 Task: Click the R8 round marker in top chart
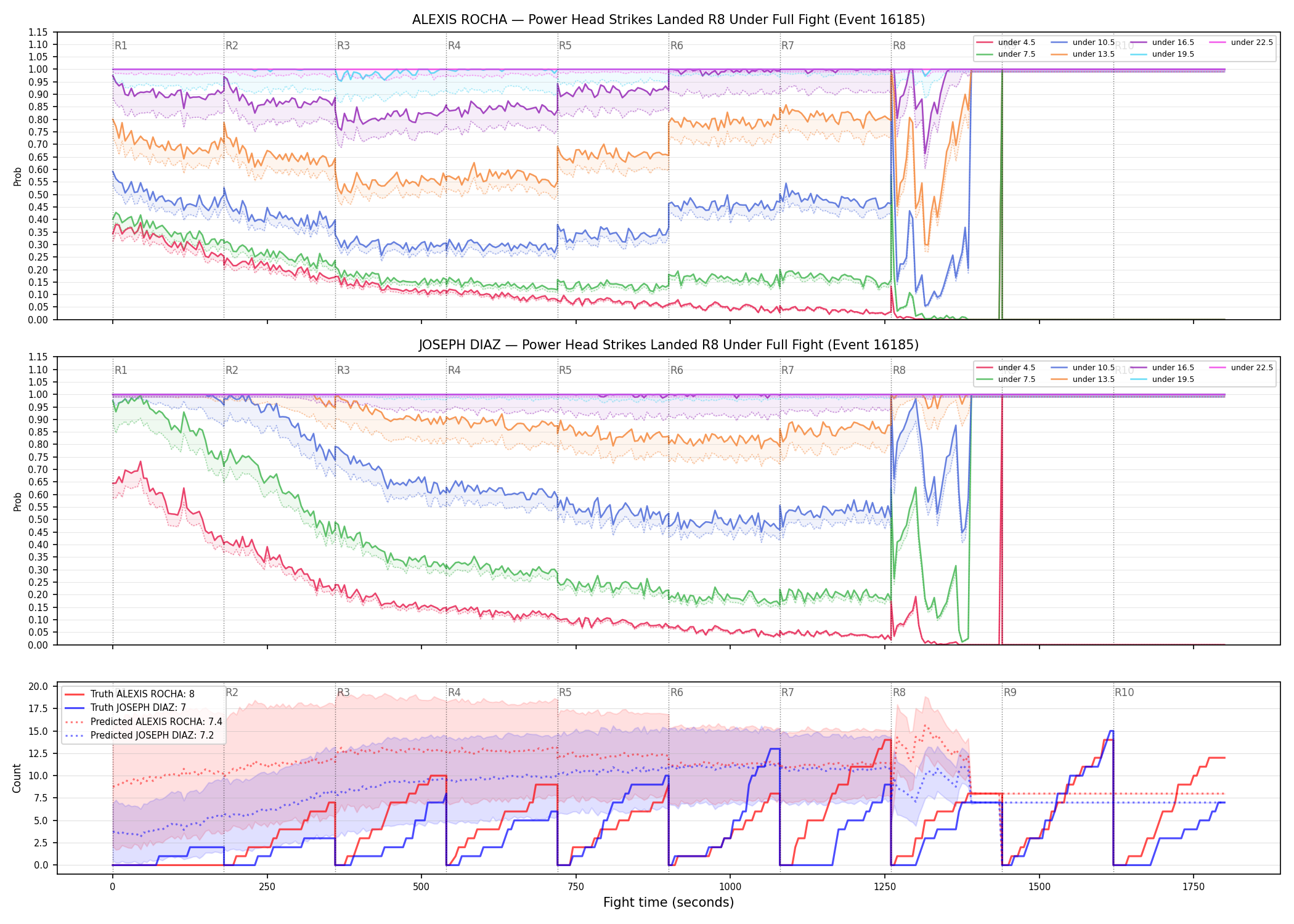tap(899, 46)
